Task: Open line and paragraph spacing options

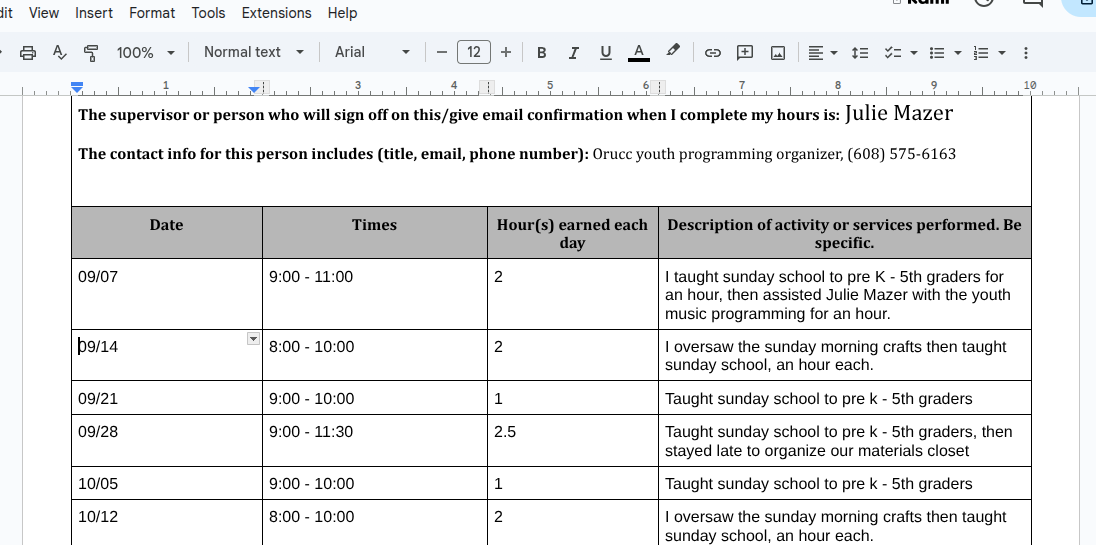Action: pos(860,52)
